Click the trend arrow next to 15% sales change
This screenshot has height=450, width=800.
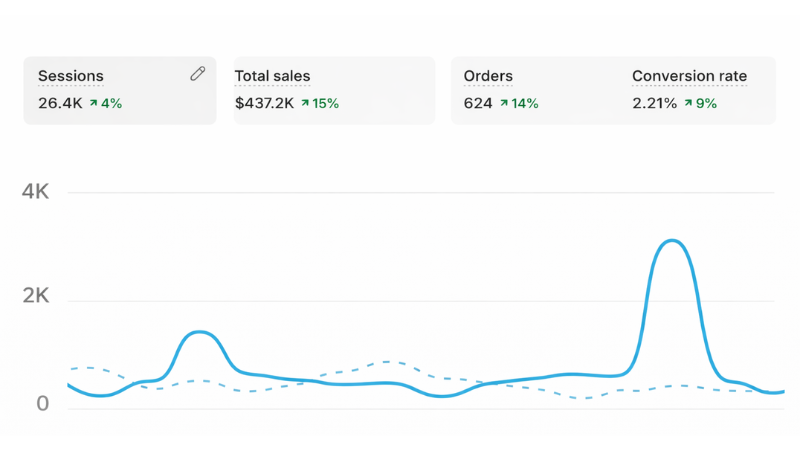[x=305, y=103]
